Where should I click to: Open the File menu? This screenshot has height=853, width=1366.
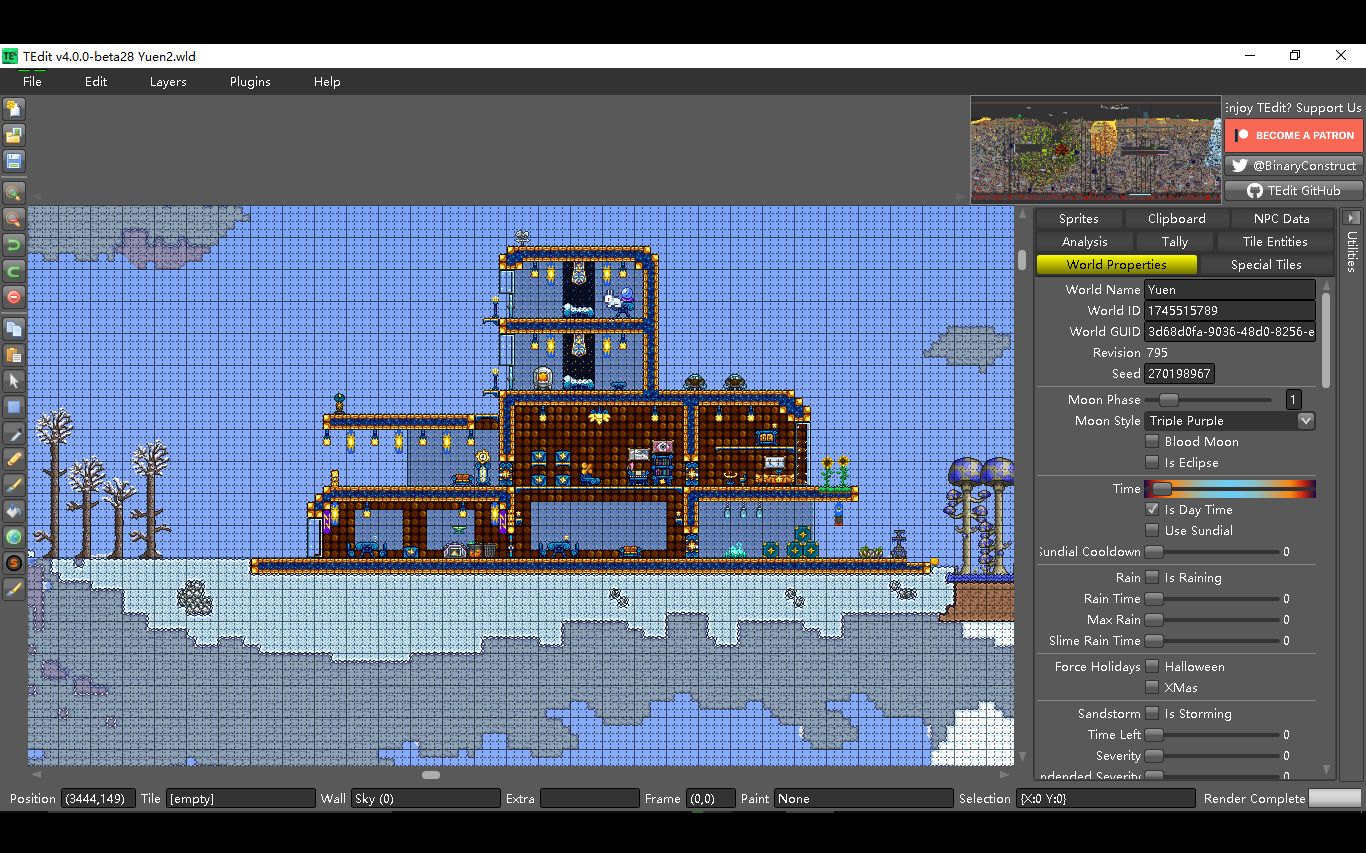coord(32,82)
